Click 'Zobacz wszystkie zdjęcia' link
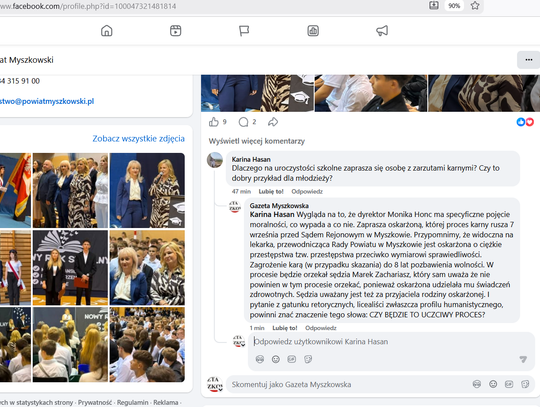Screen dimensions: 540x407 (x=138, y=138)
